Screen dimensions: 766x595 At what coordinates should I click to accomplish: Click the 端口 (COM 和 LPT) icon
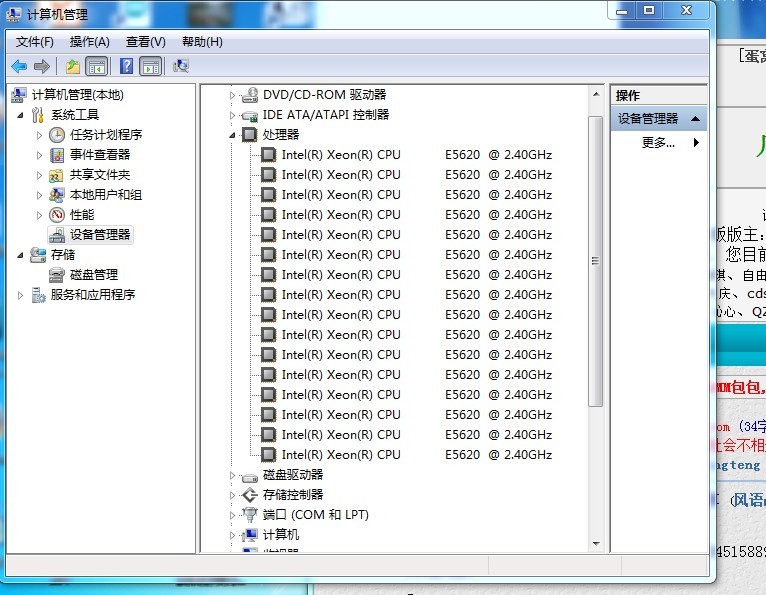(x=250, y=515)
